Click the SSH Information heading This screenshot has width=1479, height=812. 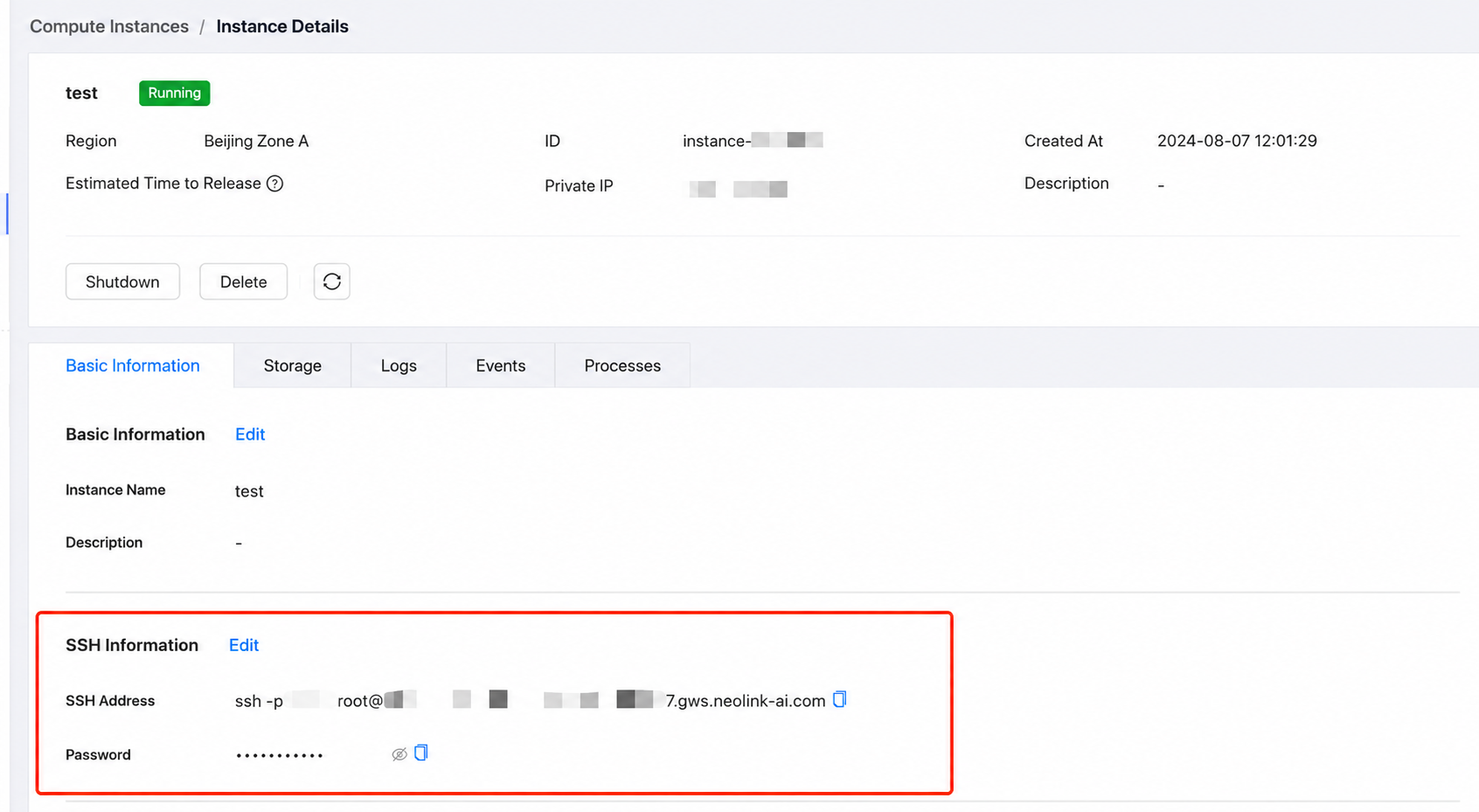coord(132,645)
